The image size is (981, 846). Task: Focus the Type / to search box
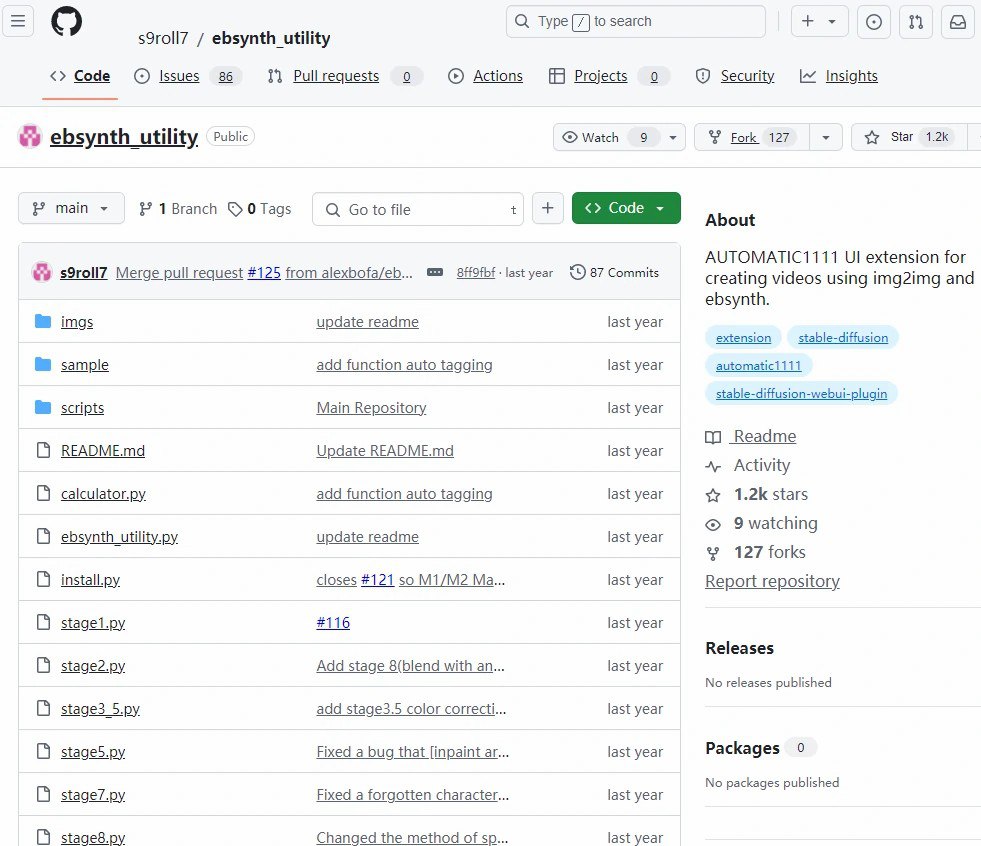[636, 21]
